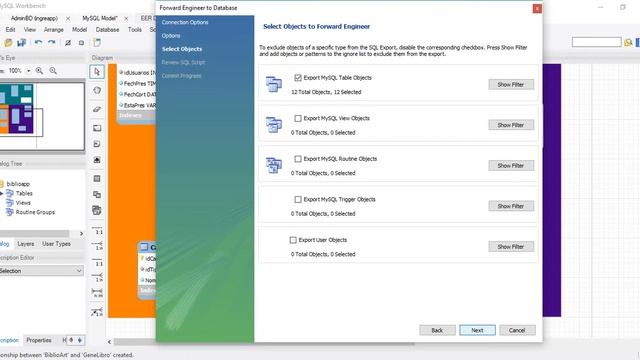Open the Arrange menu
640x360 pixels.
[x=54, y=30]
